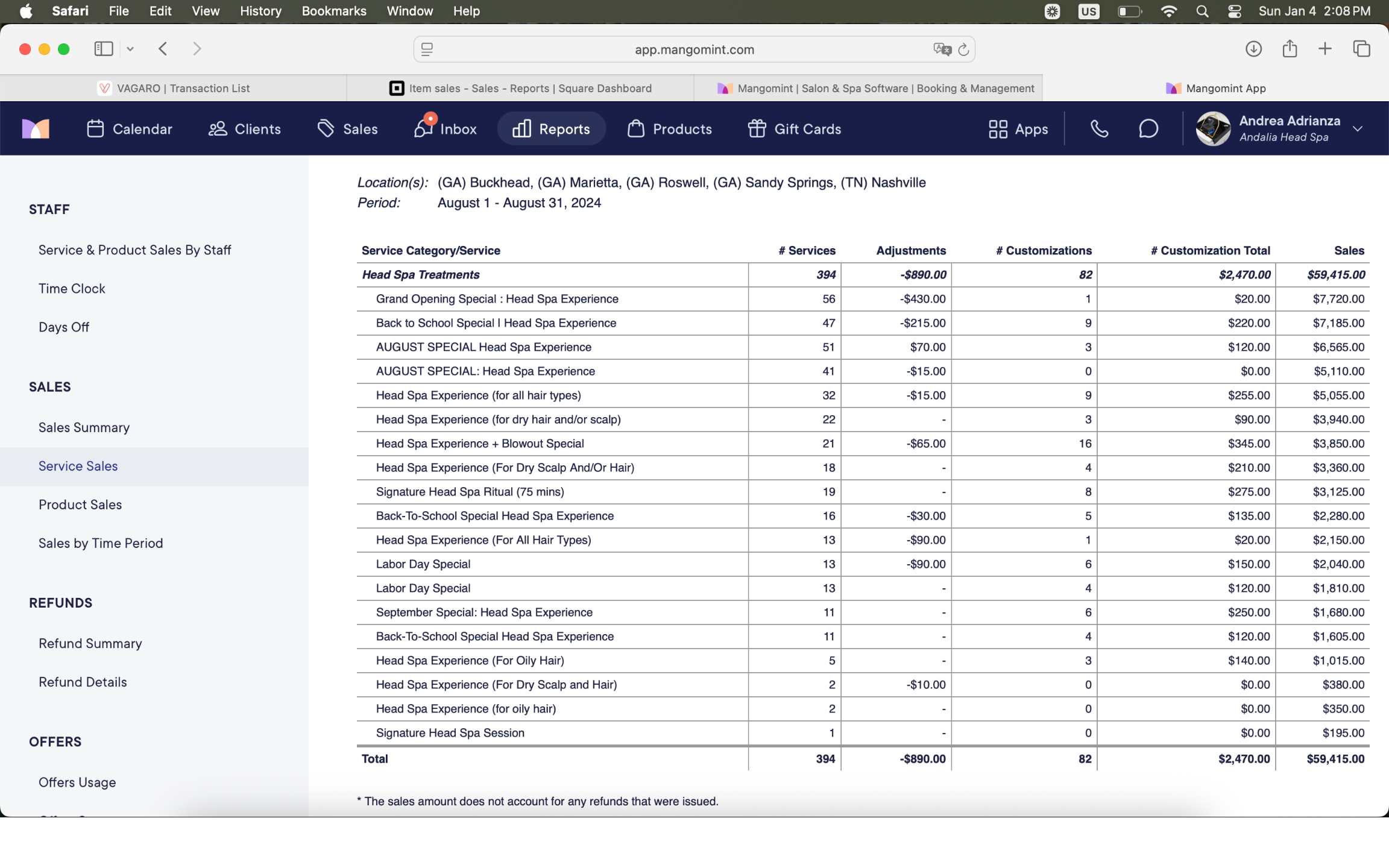
Task: Click Safari's share icon
Action: coord(1290,49)
